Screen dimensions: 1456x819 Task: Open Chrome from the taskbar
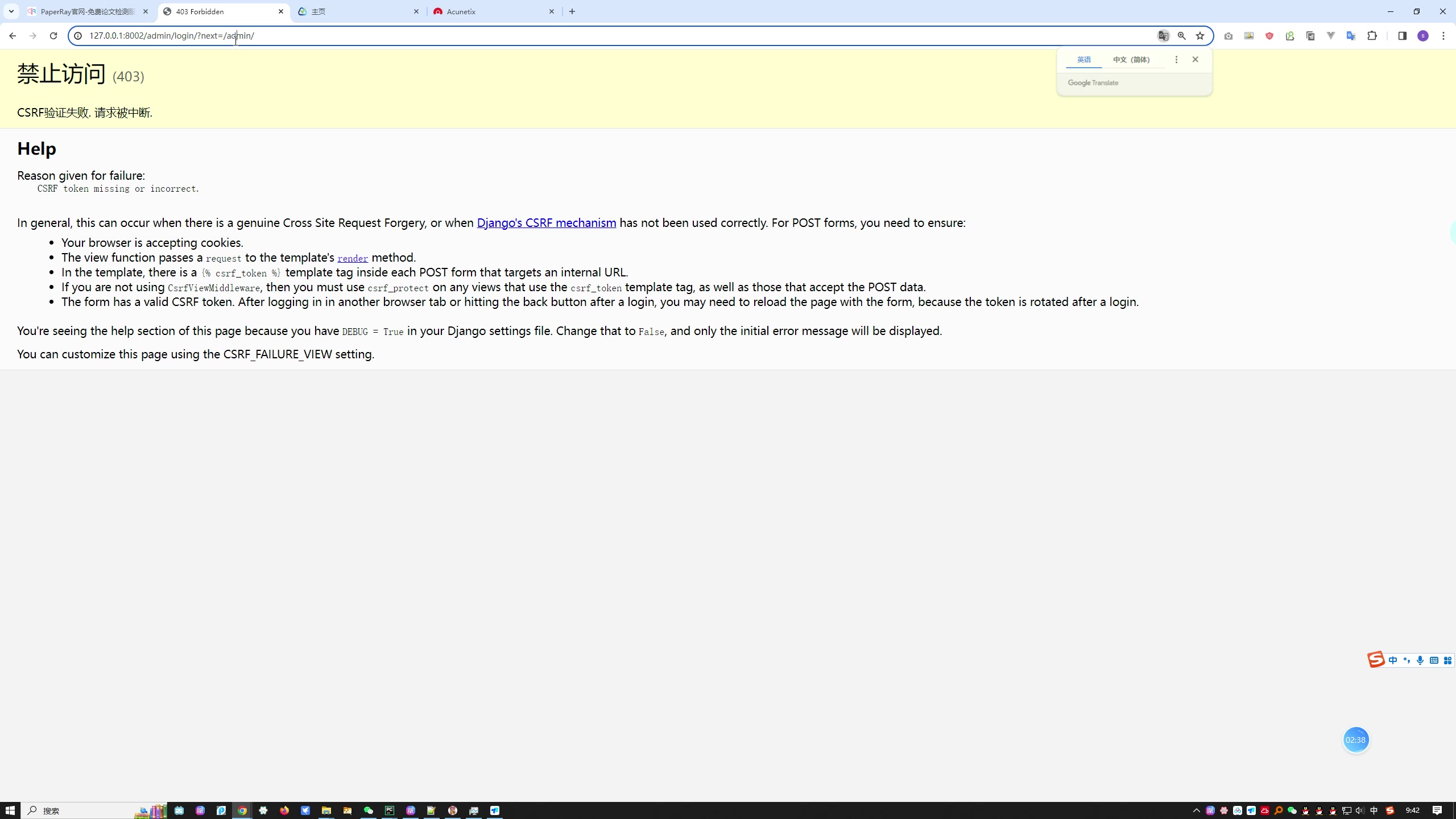pyautogui.click(x=242, y=810)
